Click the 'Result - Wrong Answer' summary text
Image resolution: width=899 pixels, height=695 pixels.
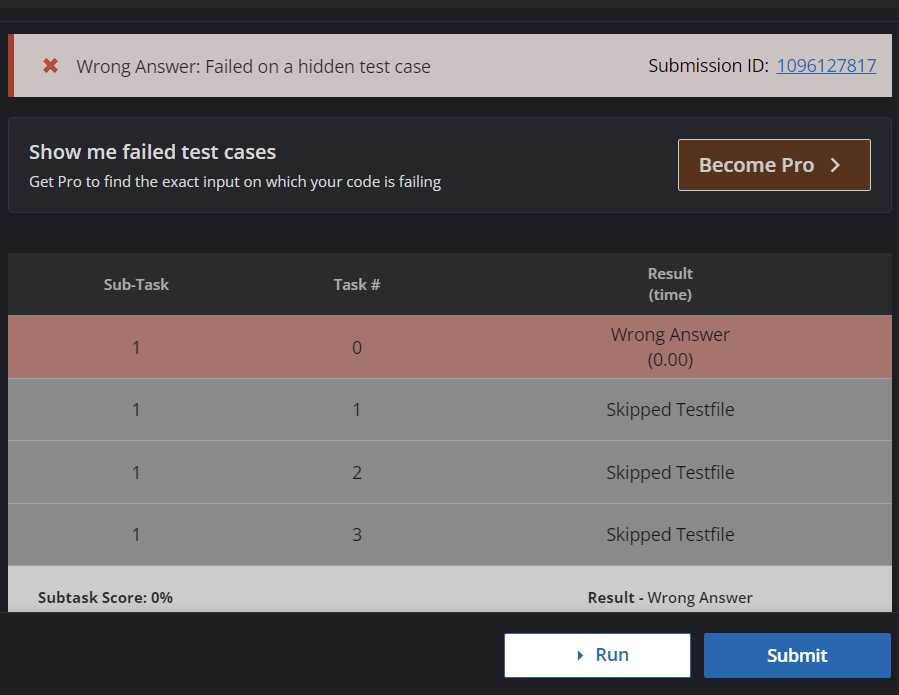pyautogui.click(x=670, y=598)
